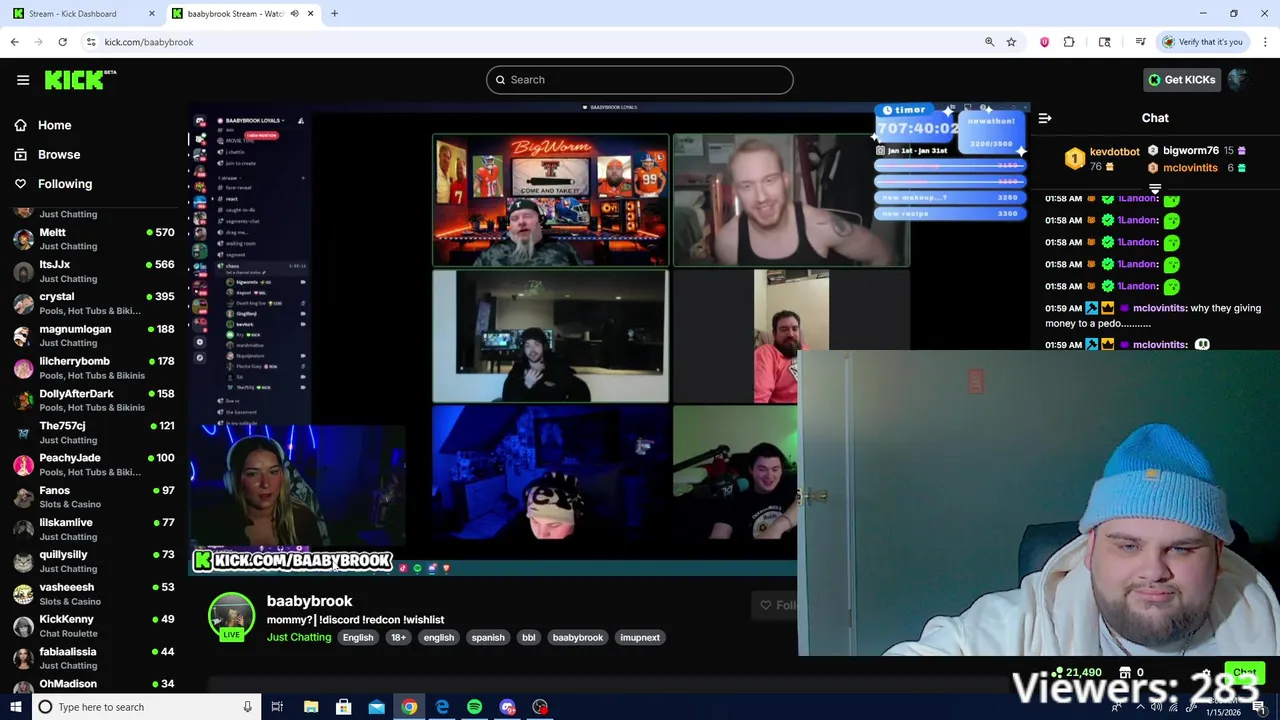Open Chrome three-dot menu
The image size is (1280, 720).
point(1266,42)
